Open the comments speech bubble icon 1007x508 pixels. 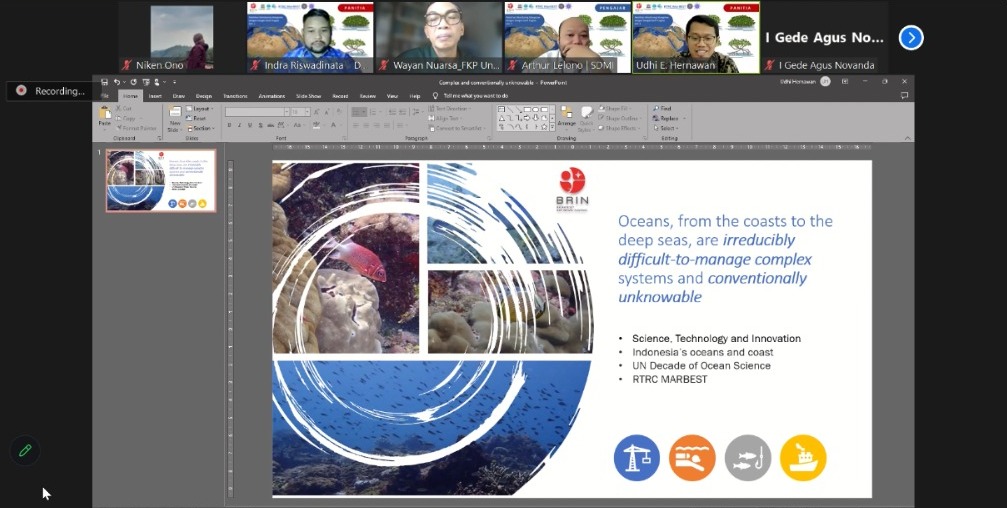904,96
